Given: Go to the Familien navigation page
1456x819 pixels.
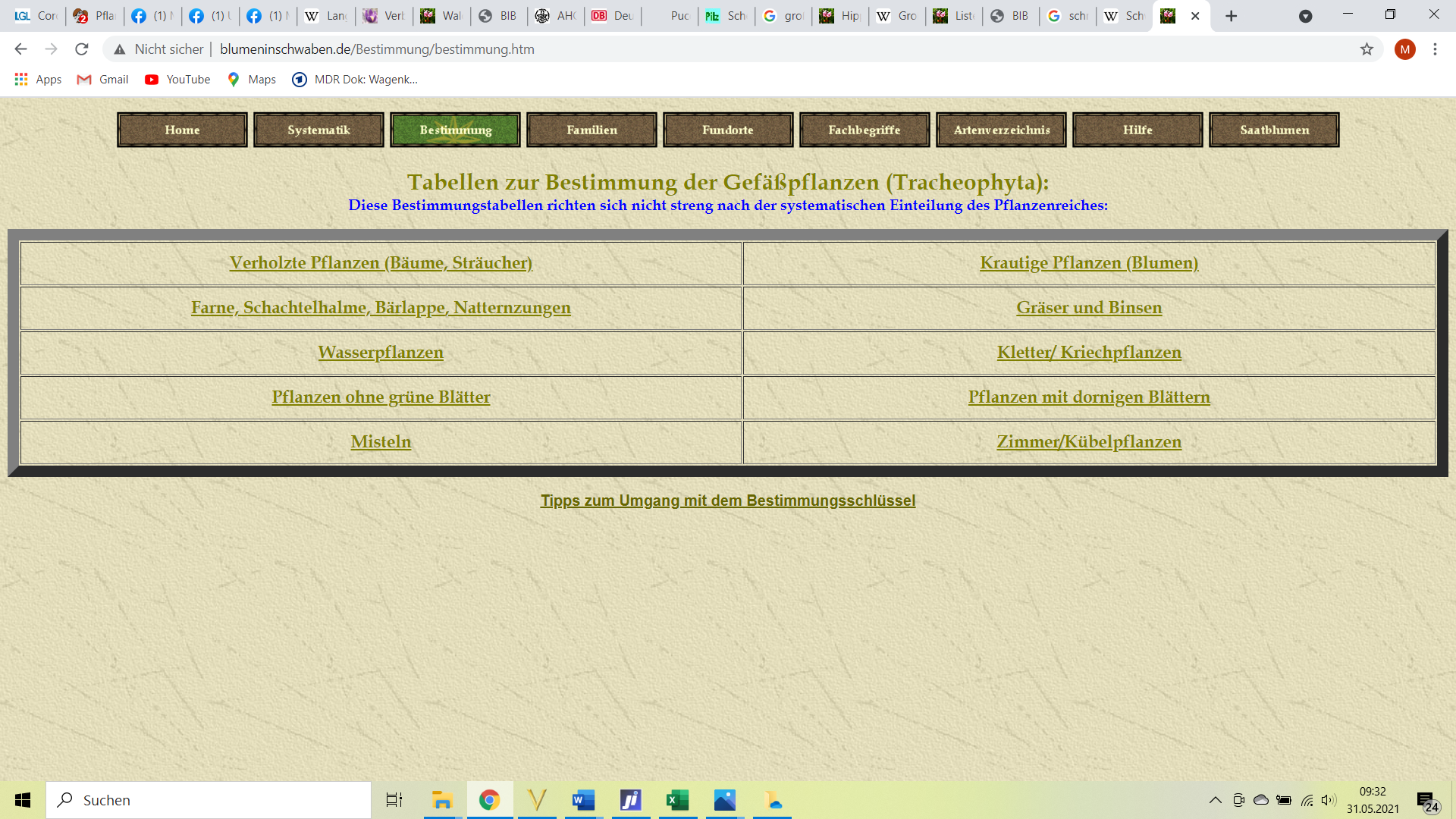Looking at the screenshot, I should 591,130.
